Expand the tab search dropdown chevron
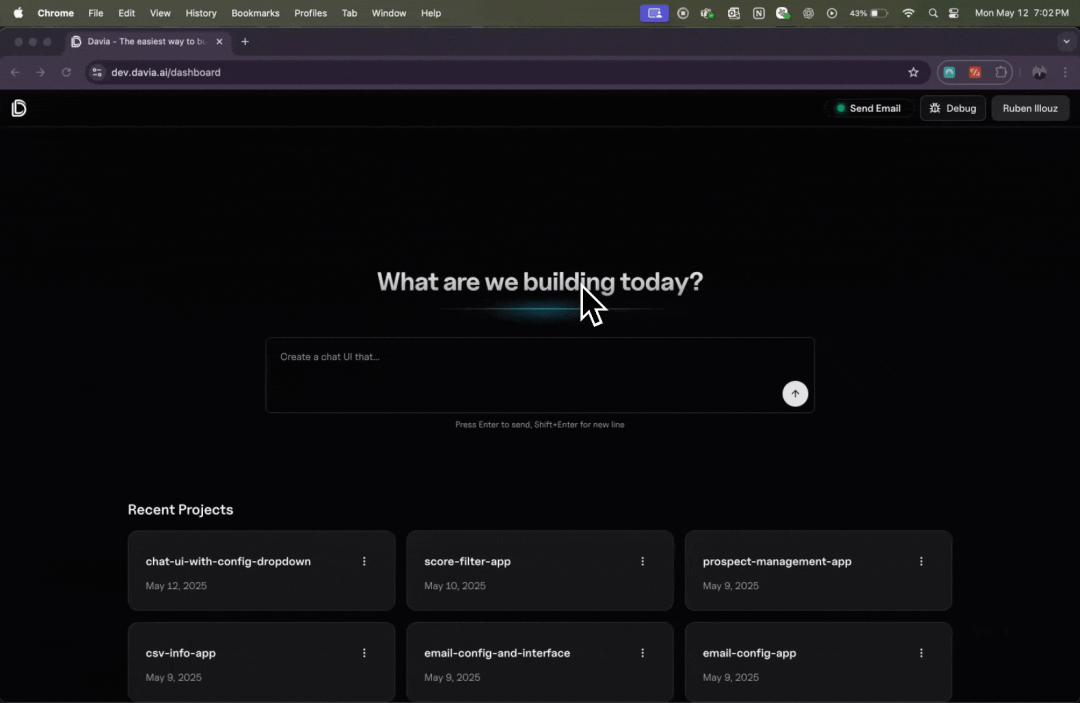The image size is (1080, 703). click(1066, 41)
